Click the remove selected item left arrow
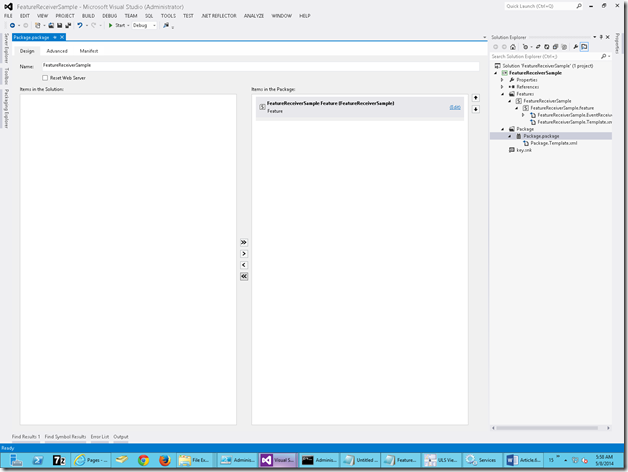Screen dimensions: 628x472 pos(244,265)
